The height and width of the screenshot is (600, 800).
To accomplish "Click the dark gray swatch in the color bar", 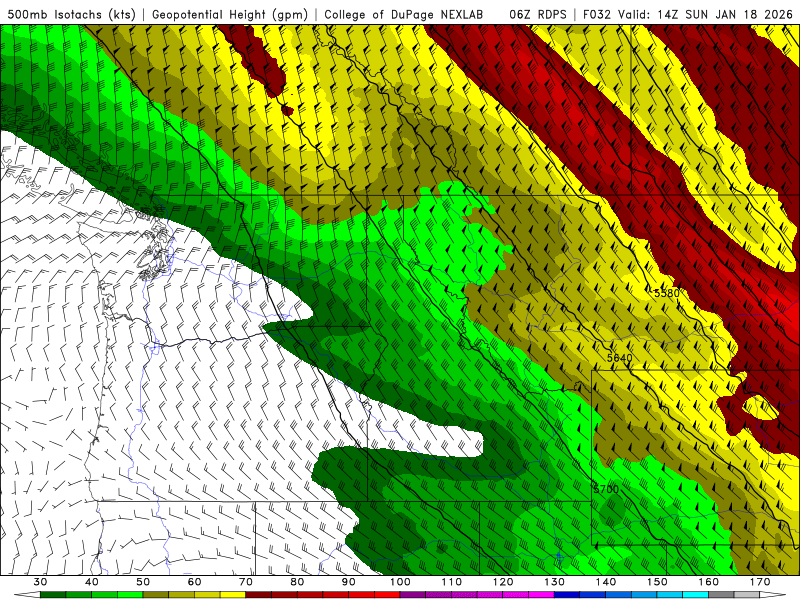I will pos(721,594).
